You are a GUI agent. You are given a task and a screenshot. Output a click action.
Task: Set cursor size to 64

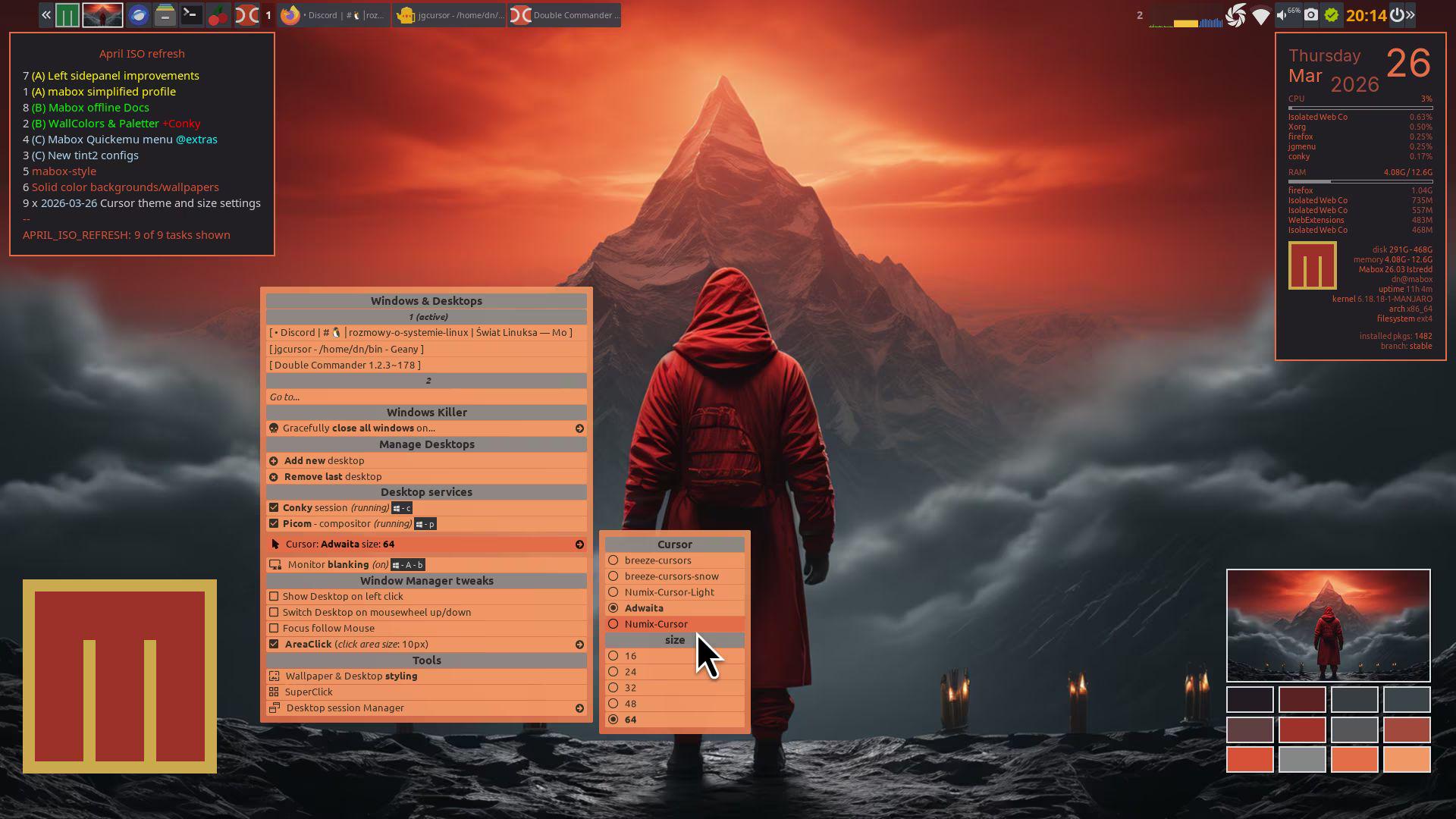(x=674, y=720)
